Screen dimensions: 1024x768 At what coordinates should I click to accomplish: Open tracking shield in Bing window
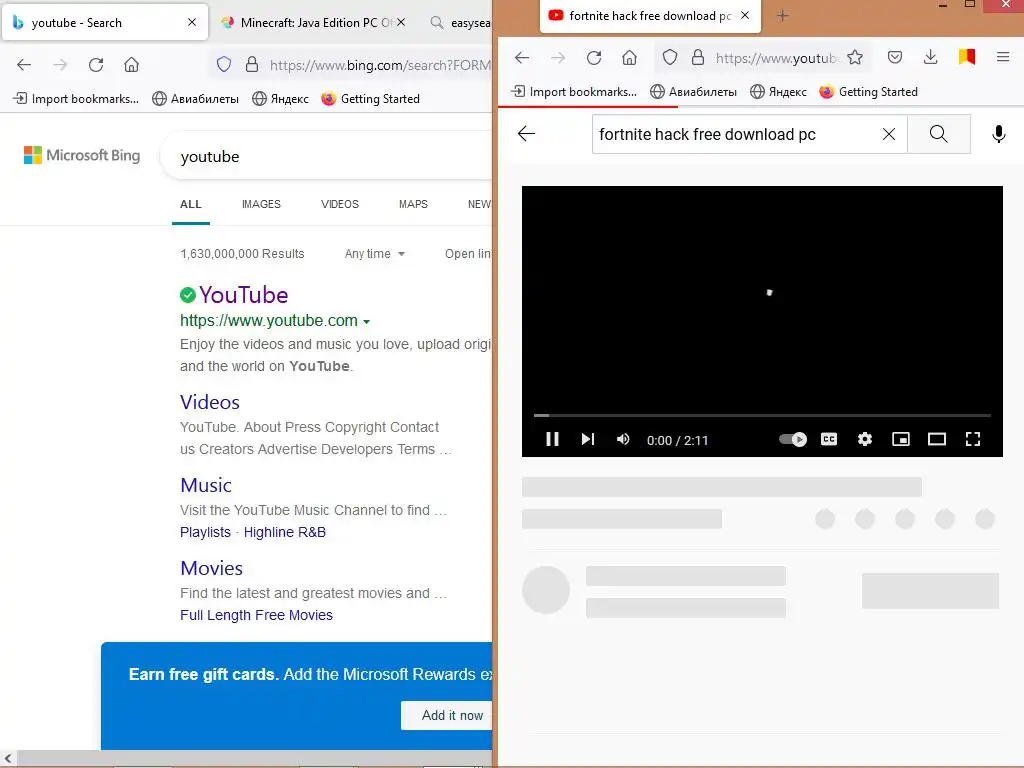[224, 64]
